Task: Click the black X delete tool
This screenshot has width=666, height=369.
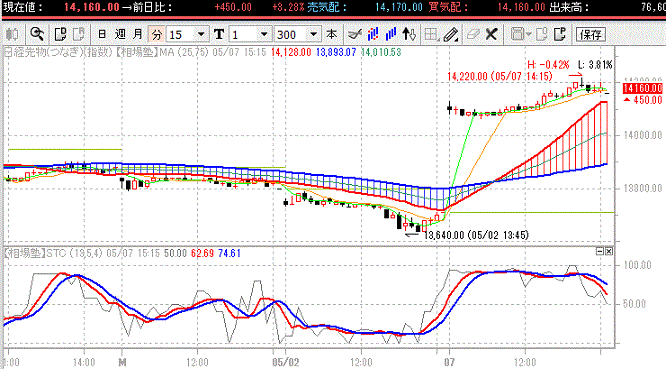Action: point(491,34)
